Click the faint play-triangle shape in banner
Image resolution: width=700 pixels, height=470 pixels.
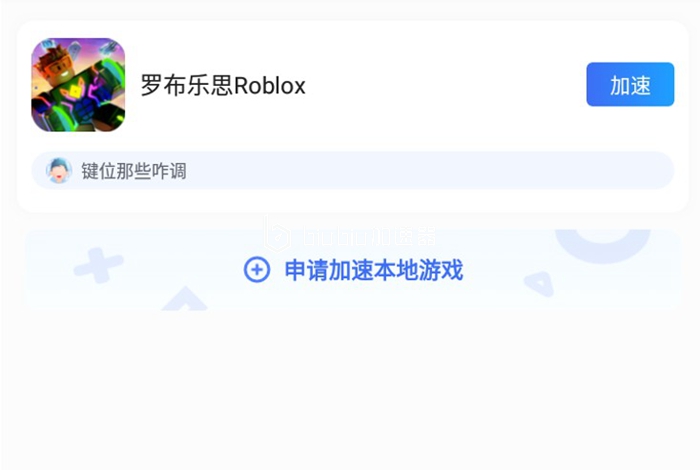[539, 284]
